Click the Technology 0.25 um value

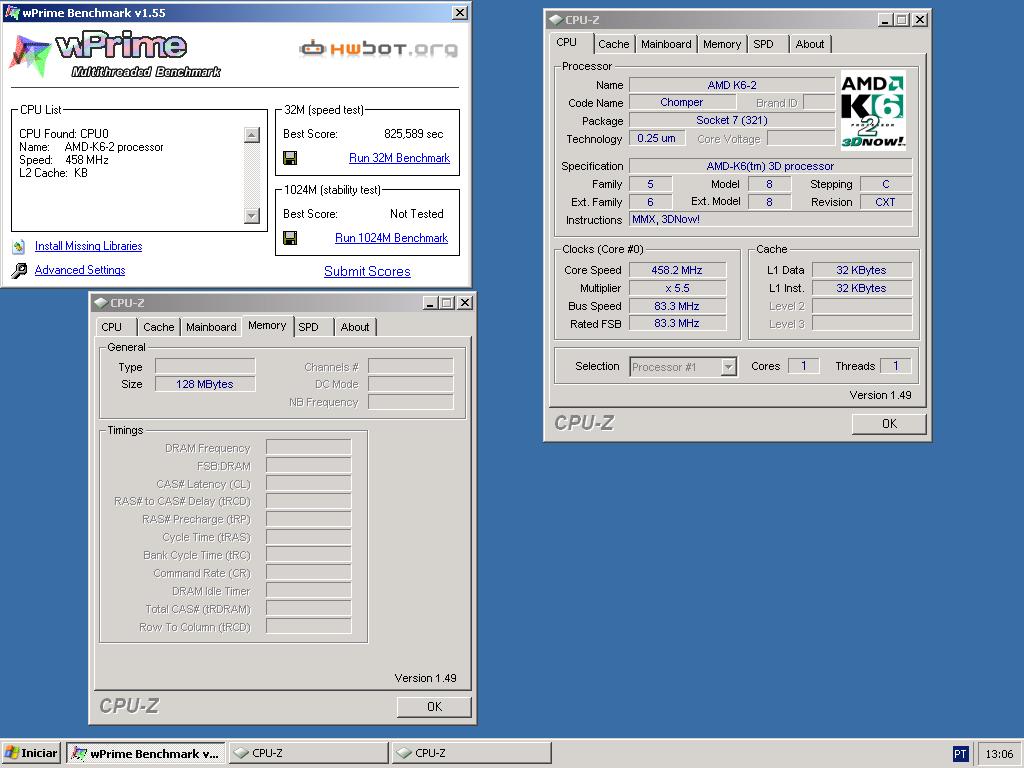[656, 138]
